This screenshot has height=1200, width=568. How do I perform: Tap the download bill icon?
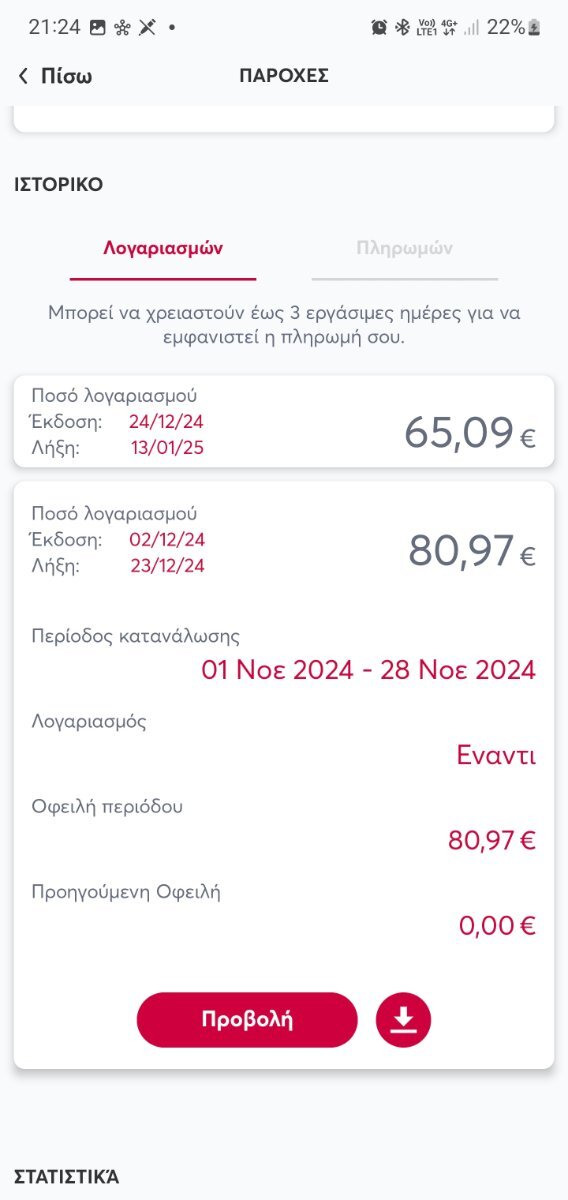coord(403,1020)
